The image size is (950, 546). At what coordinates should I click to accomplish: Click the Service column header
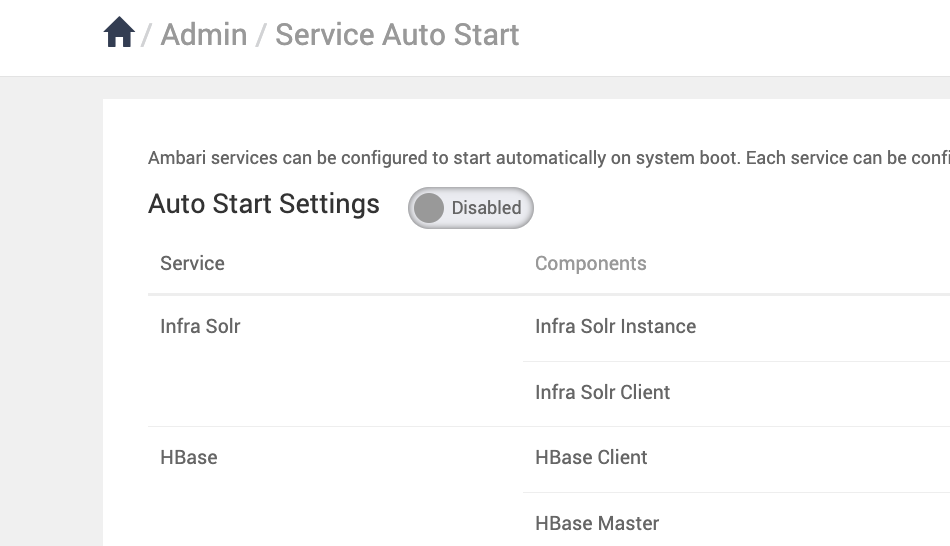(x=192, y=264)
